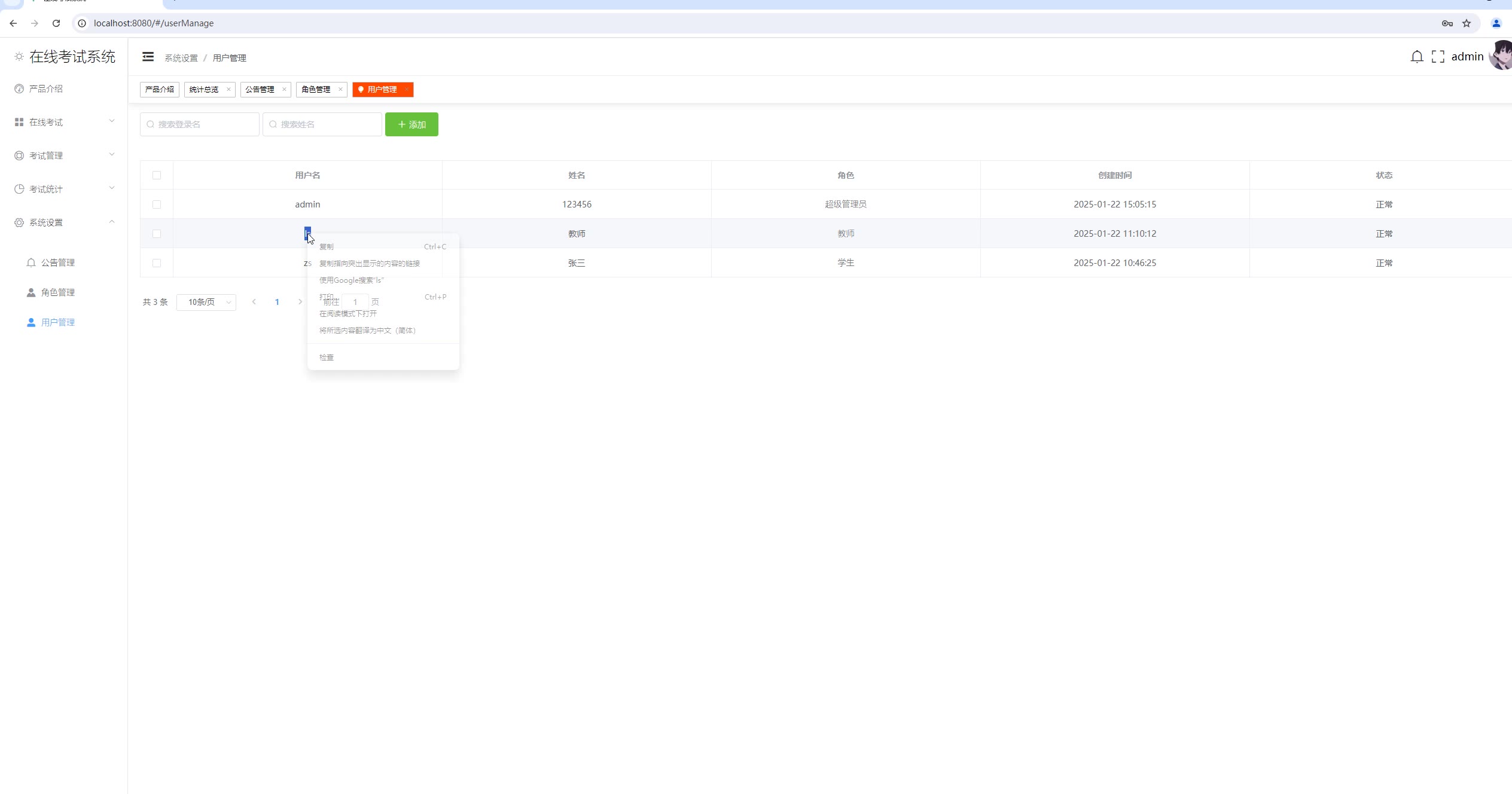Screen dimensions: 1512x794
Task: Open the browser profile icon
Action: (1496, 23)
